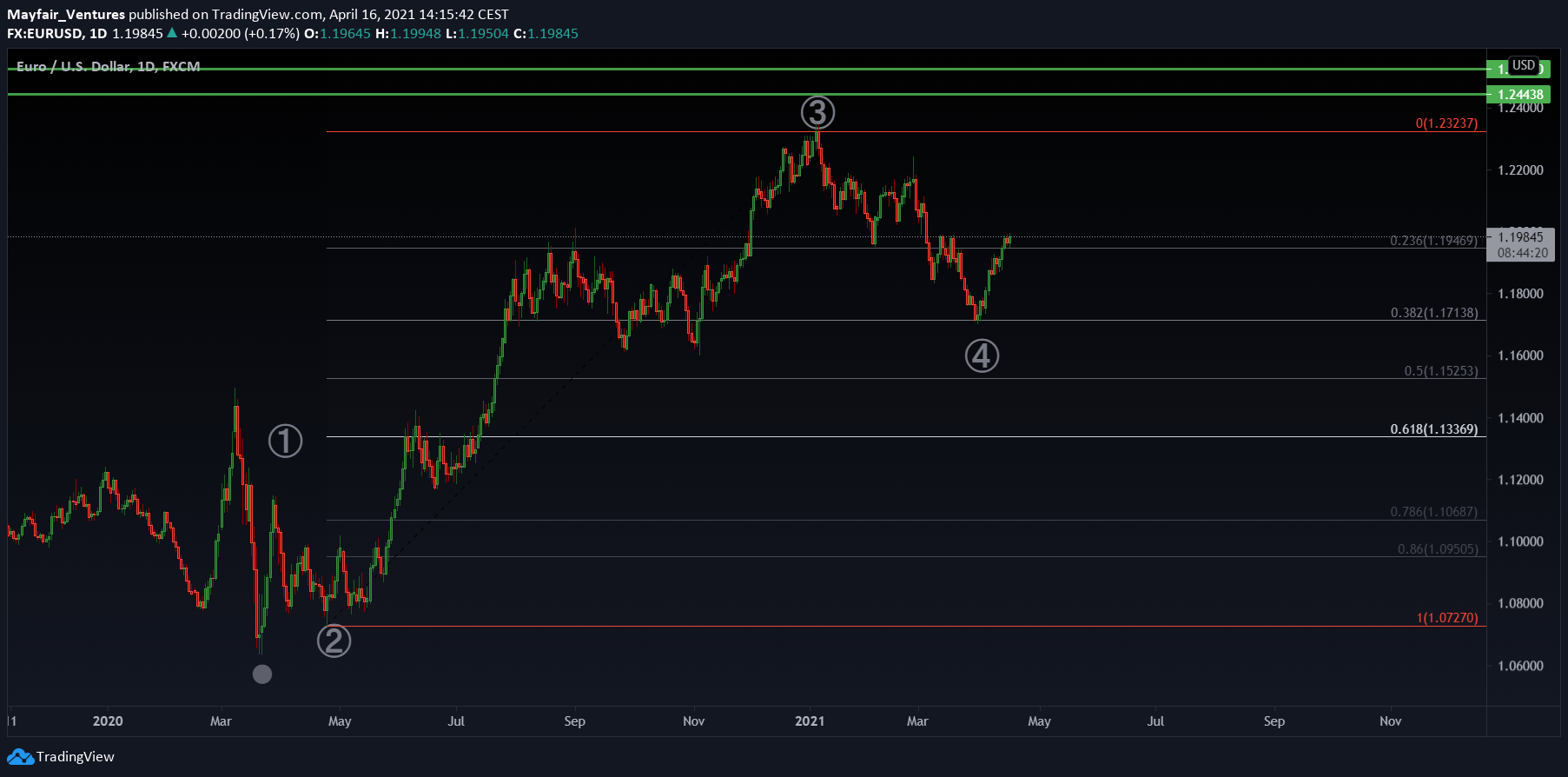Click the countdown timer 08:44:20
Image resolution: width=1568 pixels, height=777 pixels.
(x=1522, y=253)
